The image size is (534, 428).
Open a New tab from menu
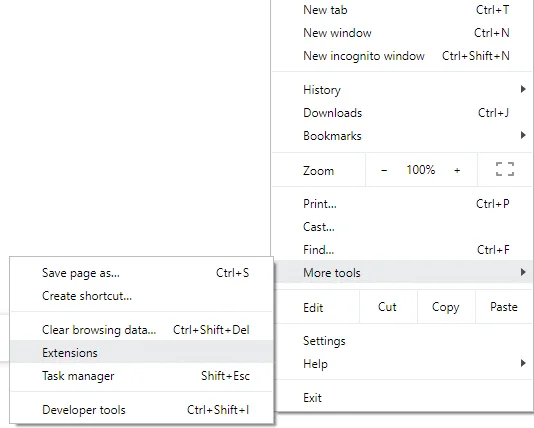pyautogui.click(x=402, y=10)
